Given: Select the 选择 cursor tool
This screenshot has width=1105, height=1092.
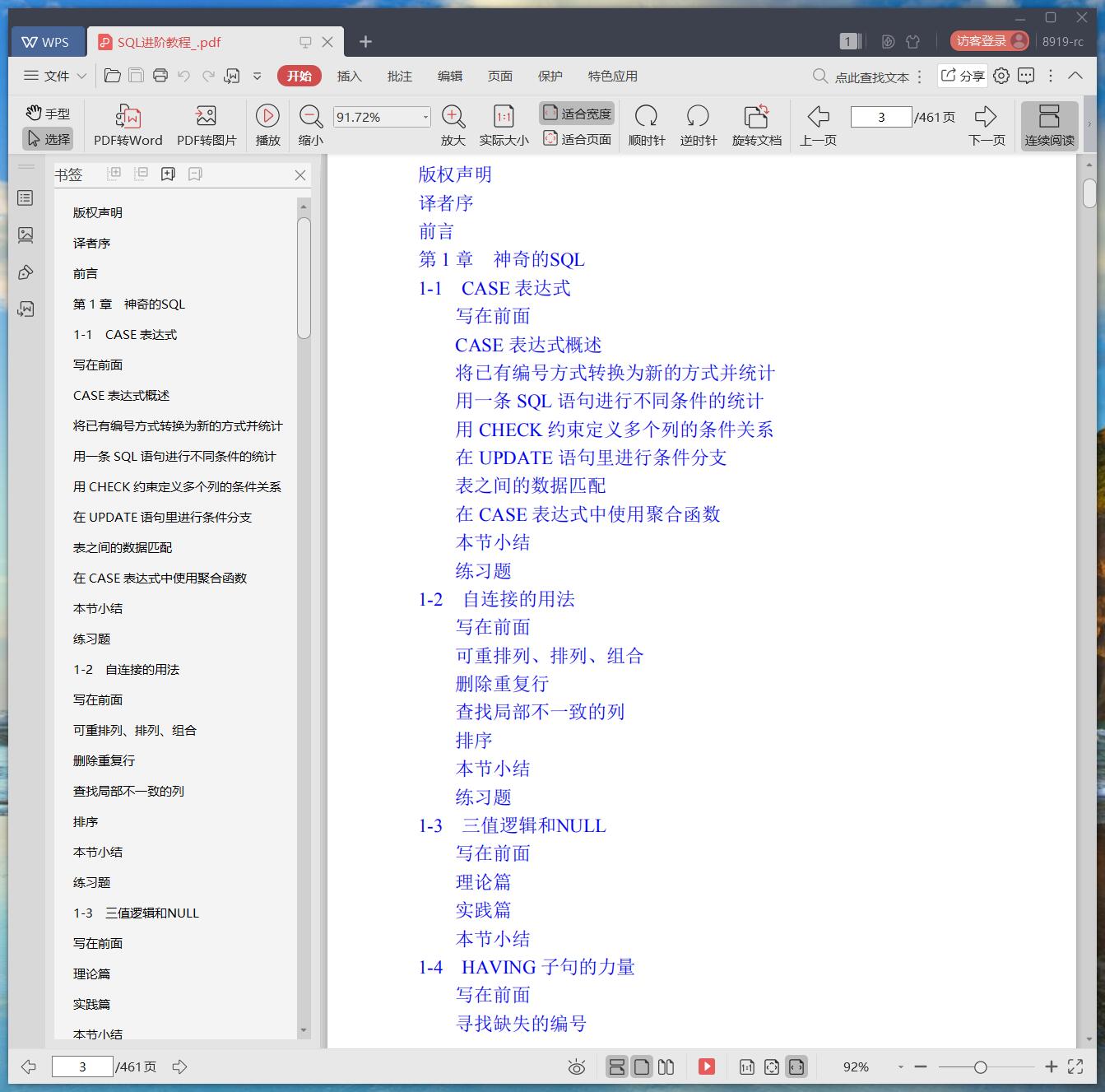Looking at the screenshot, I should (48, 138).
